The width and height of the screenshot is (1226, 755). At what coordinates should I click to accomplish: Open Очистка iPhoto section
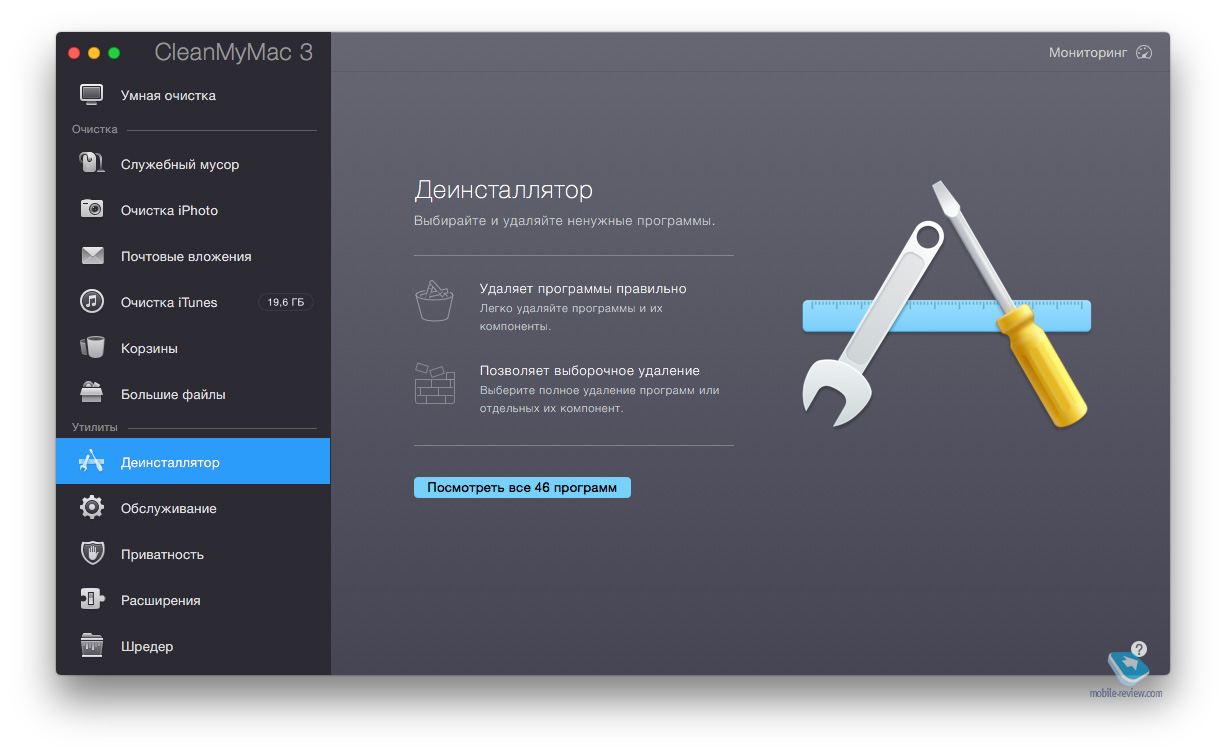[x=193, y=210]
